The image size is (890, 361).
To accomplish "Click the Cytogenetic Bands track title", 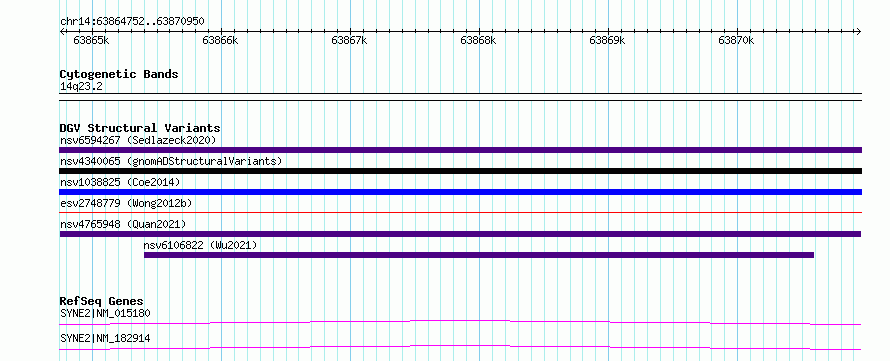I will (x=119, y=74).
